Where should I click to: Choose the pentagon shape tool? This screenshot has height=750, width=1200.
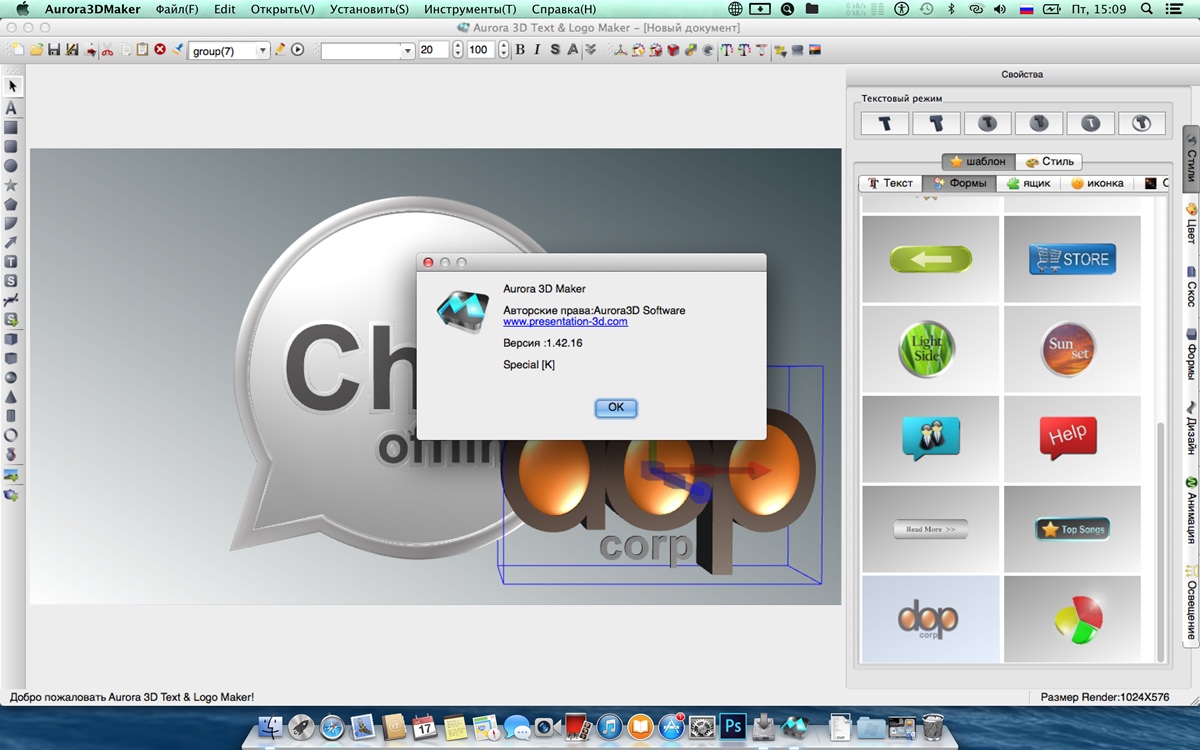(x=12, y=204)
